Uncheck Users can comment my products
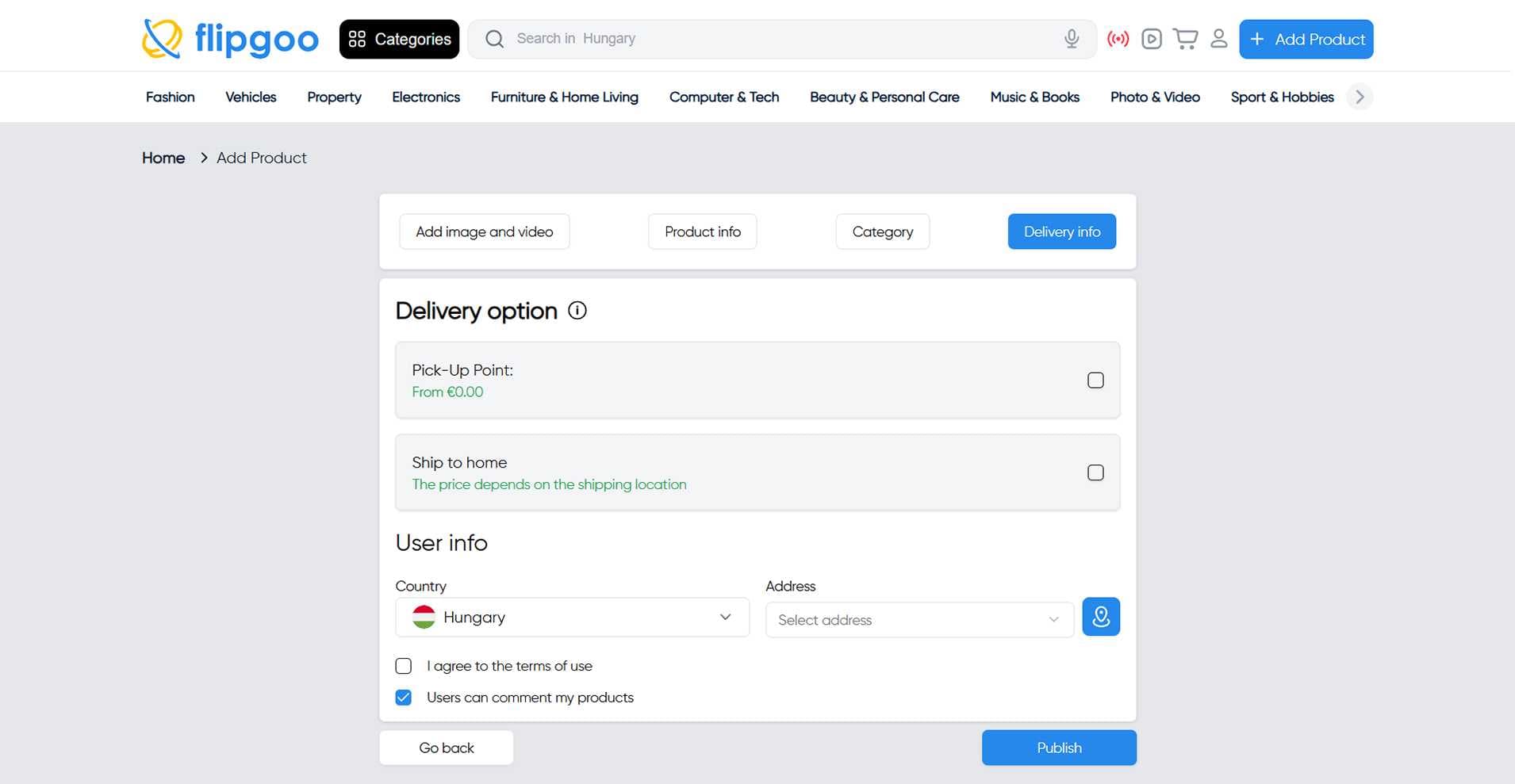1515x784 pixels. click(404, 698)
